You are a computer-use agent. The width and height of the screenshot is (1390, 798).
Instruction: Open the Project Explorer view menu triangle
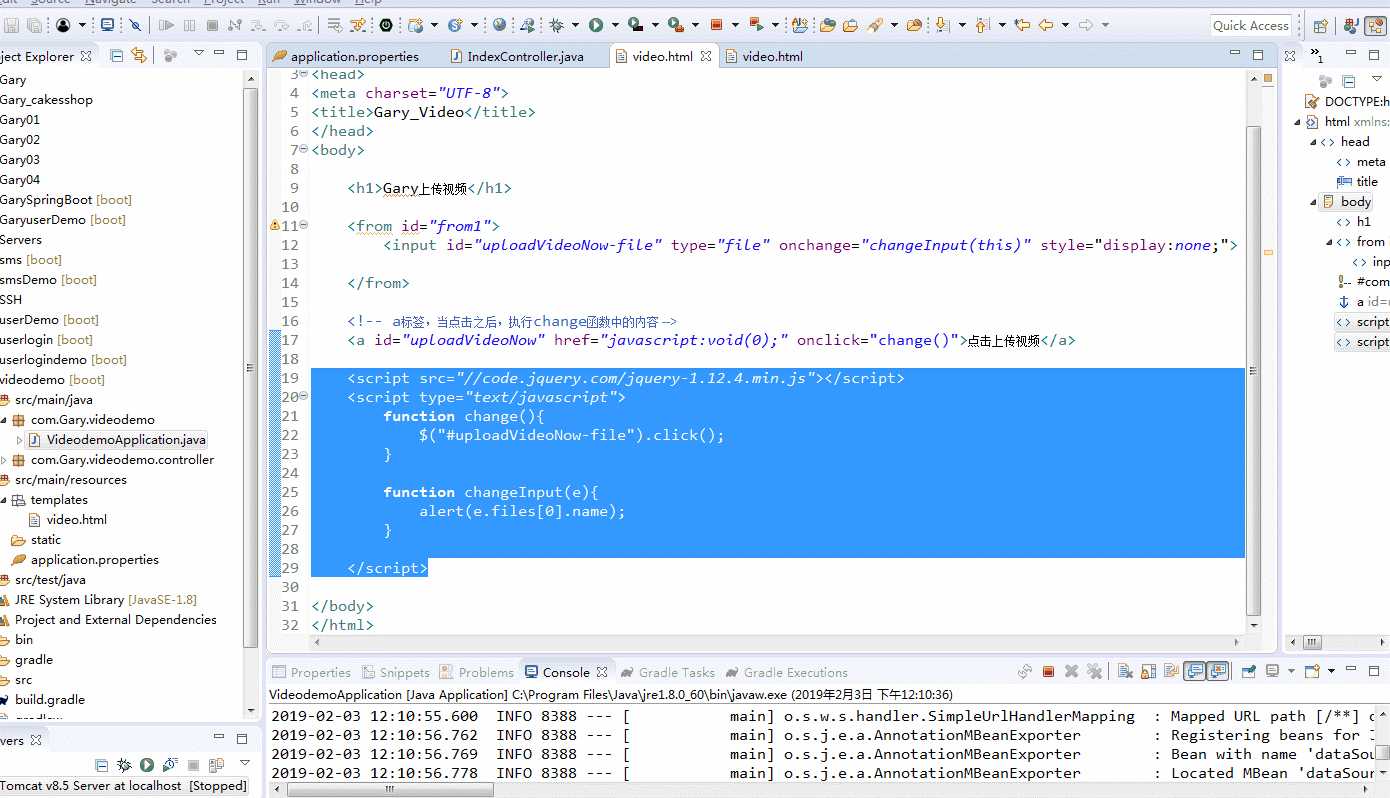click(198, 53)
